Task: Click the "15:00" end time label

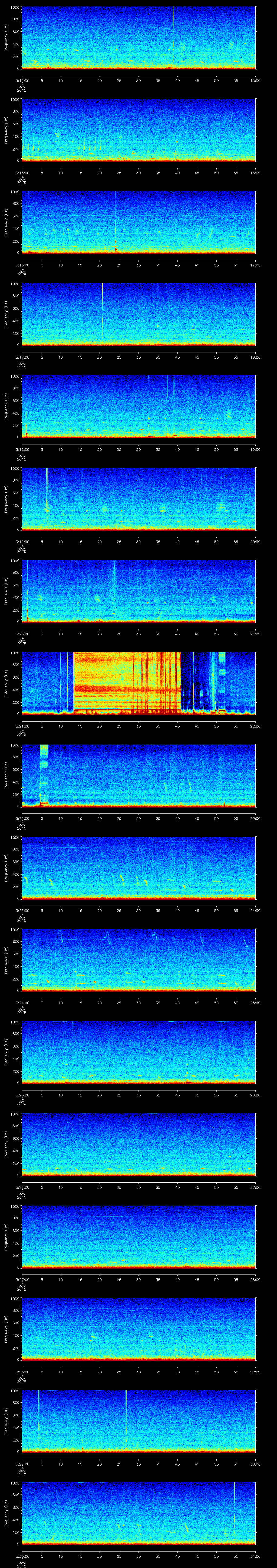Action: pos(255,80)
